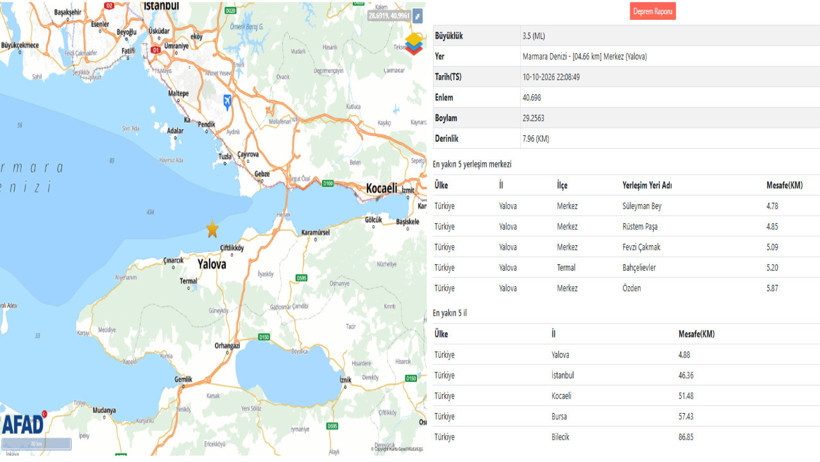The image size is (820, 462).
Task: Click the D150 road badge near Orhangazi
Action: point(264,337)
